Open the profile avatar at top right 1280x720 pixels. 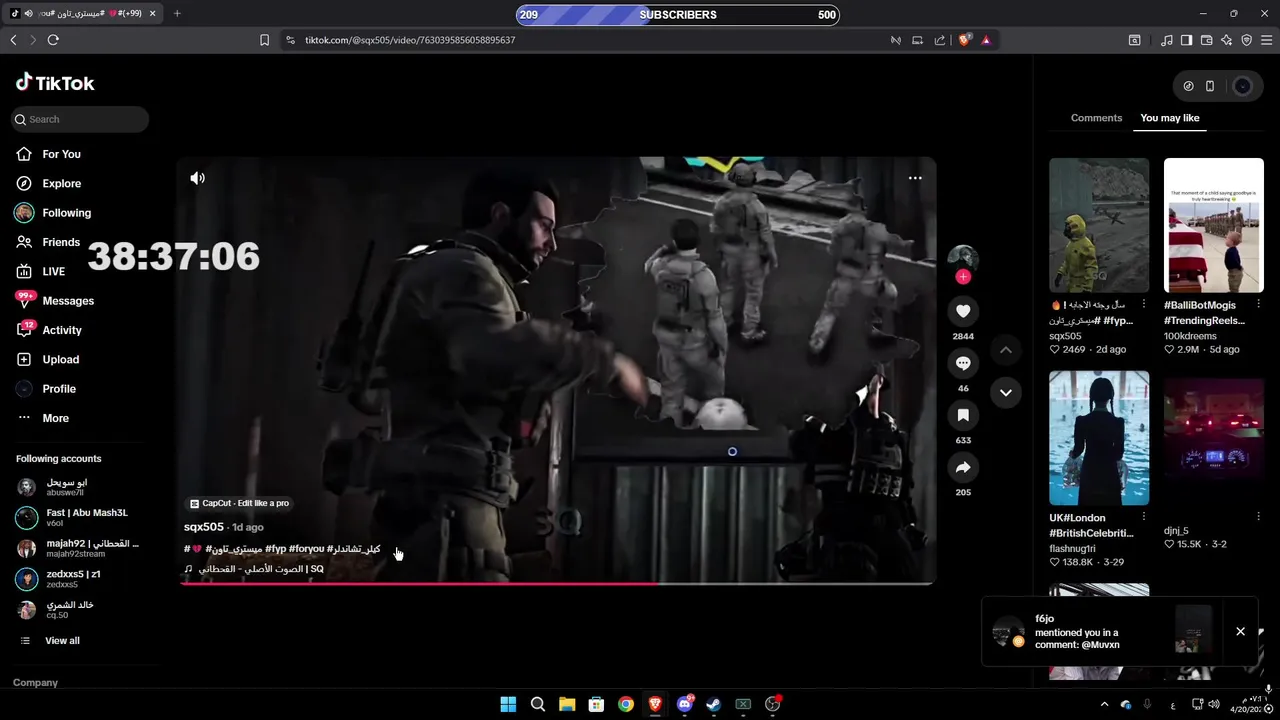(x=1243, y=86)
